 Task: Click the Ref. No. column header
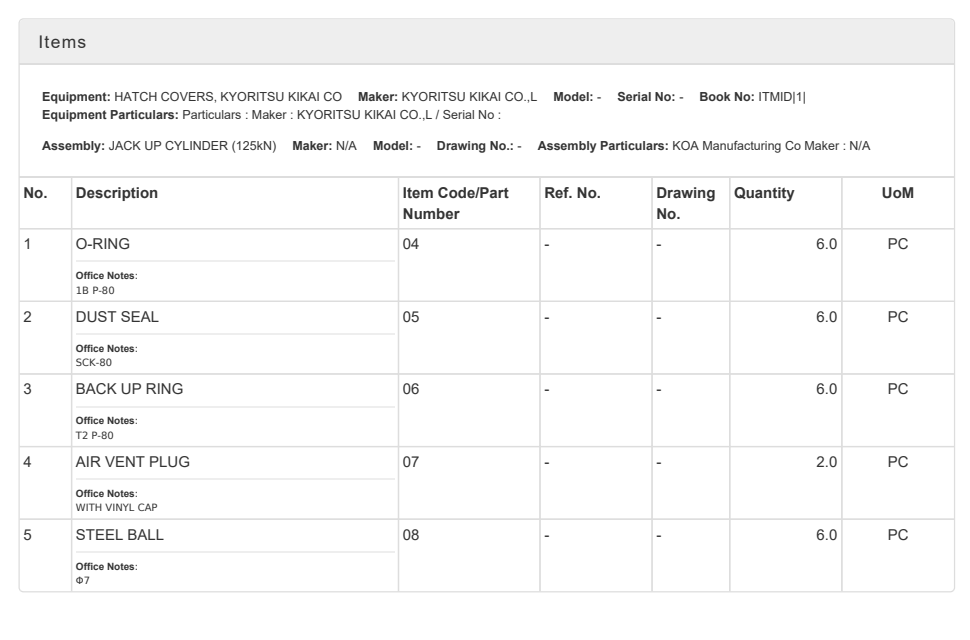(573, 194)
